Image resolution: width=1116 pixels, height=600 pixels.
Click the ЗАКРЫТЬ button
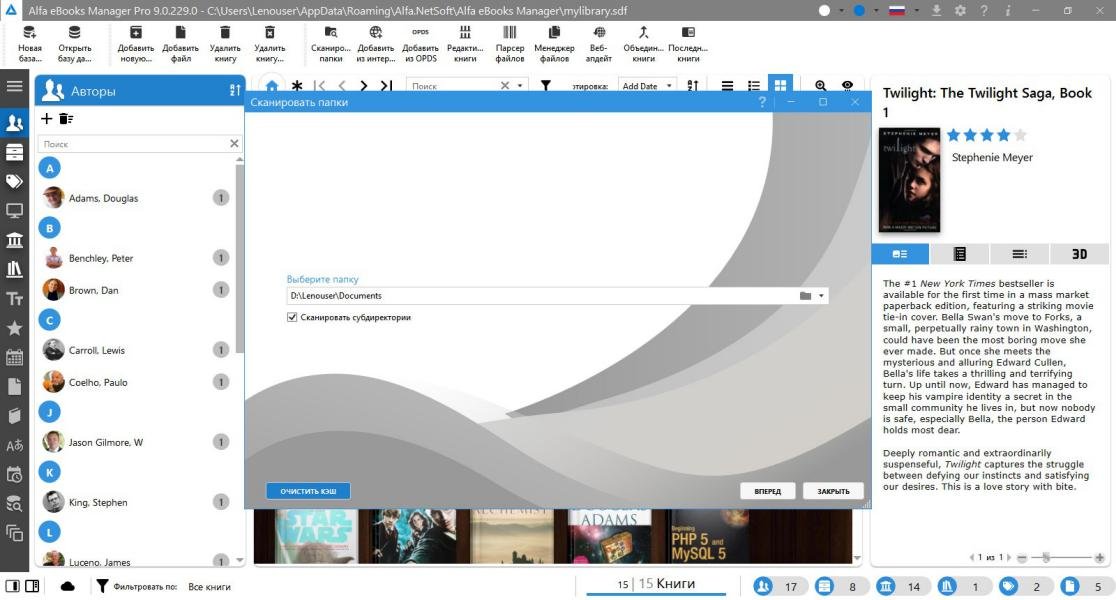(x=833, y=491)
